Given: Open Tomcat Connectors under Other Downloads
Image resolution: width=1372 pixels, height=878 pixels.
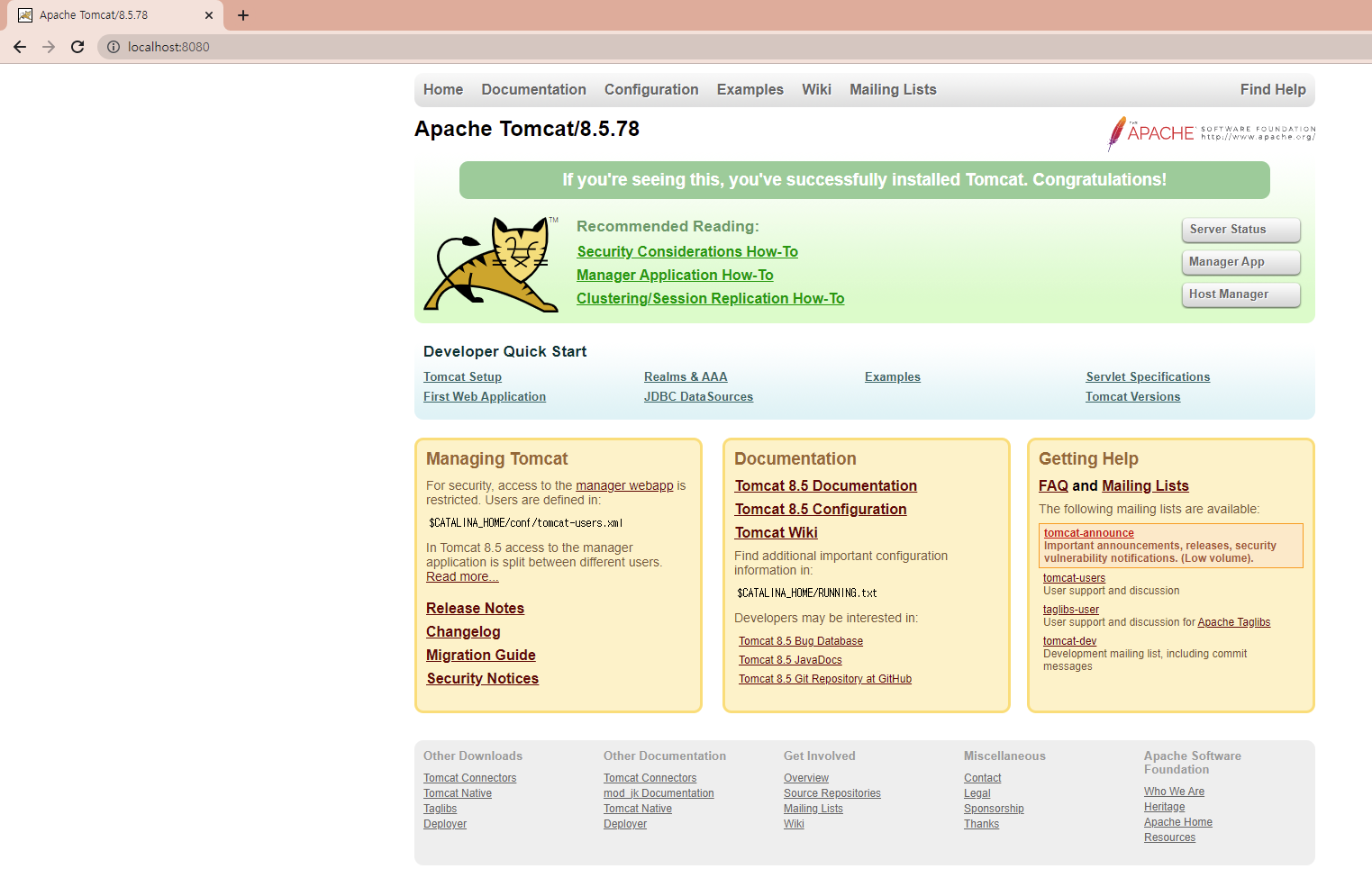Looking at the screenshot, I should pyautogui.click(x=469, y=778).
